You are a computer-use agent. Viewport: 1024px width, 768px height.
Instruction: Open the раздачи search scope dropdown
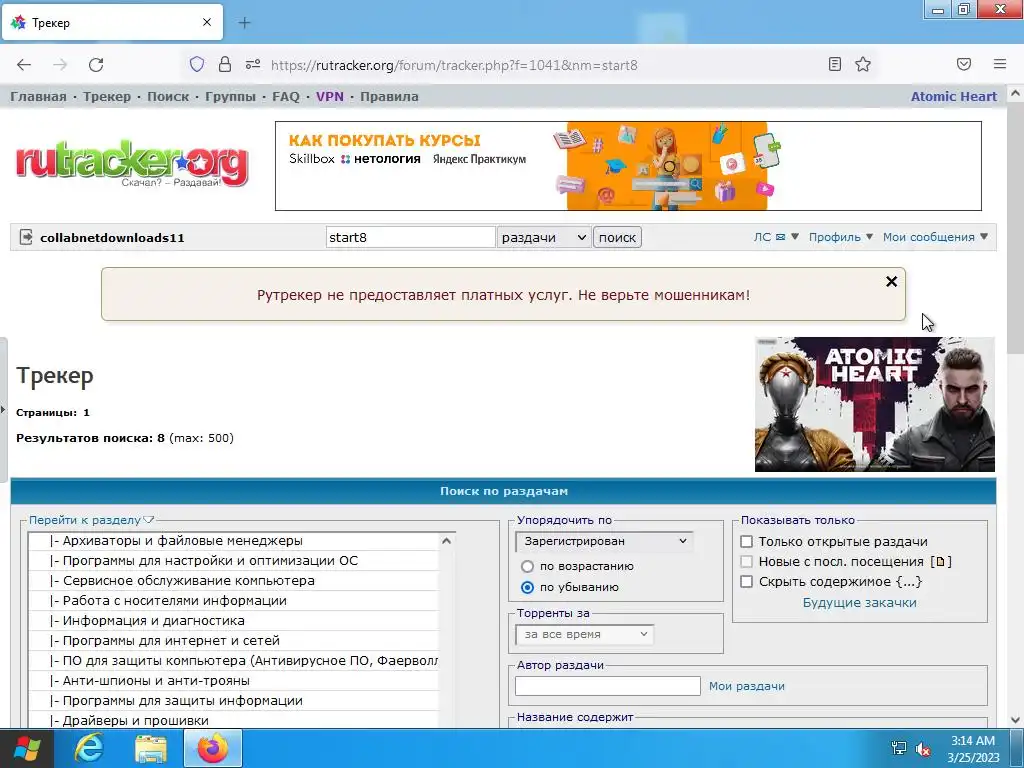543,237
